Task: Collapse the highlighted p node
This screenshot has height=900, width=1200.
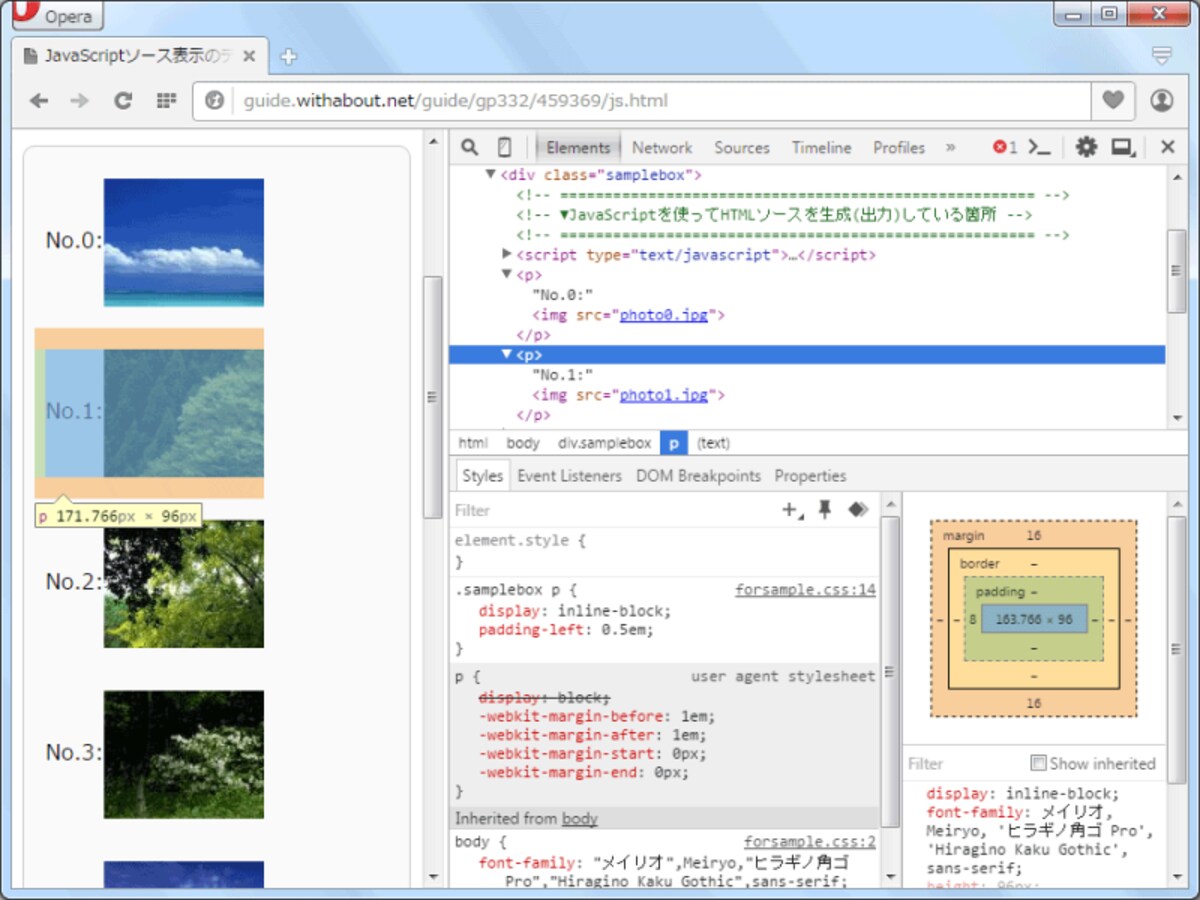Action: (x=507, y=354)
